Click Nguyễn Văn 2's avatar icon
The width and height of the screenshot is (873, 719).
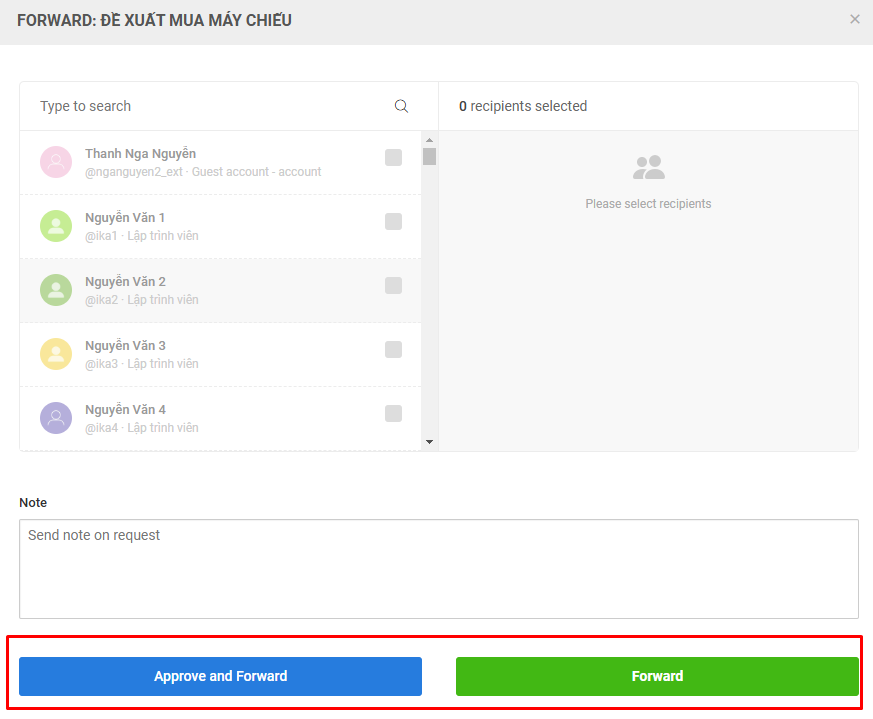(56, 290)
